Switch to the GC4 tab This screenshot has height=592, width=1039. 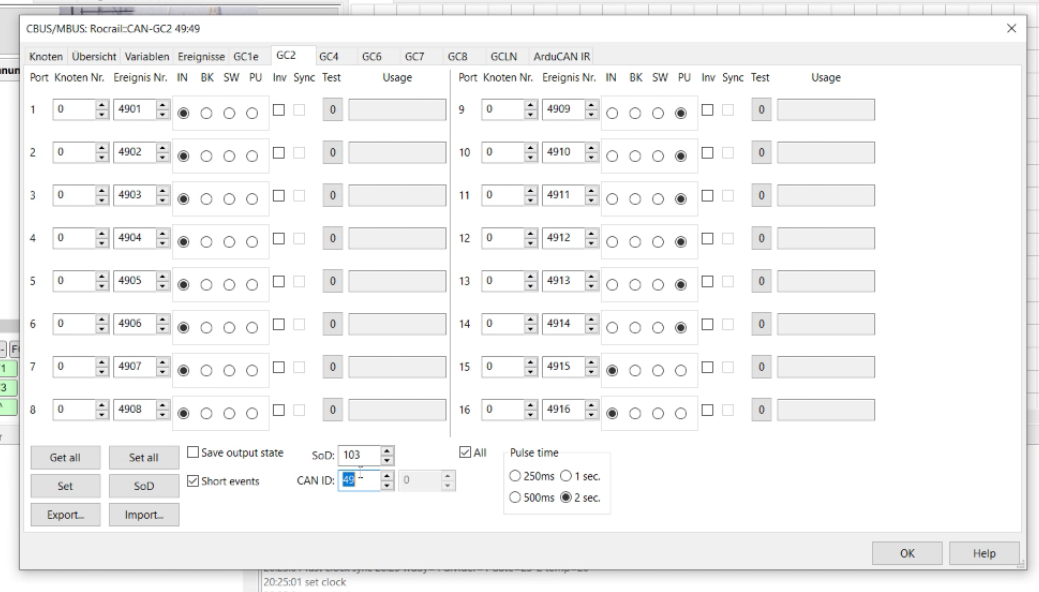click(x=329, y=56)
